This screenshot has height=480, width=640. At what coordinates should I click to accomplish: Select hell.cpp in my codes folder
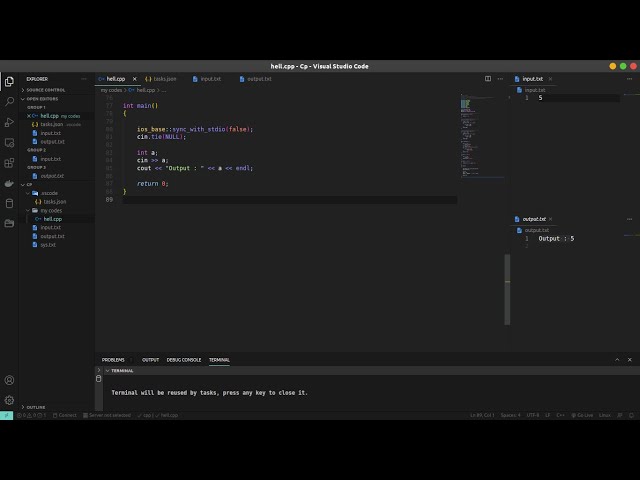(52, 219)
